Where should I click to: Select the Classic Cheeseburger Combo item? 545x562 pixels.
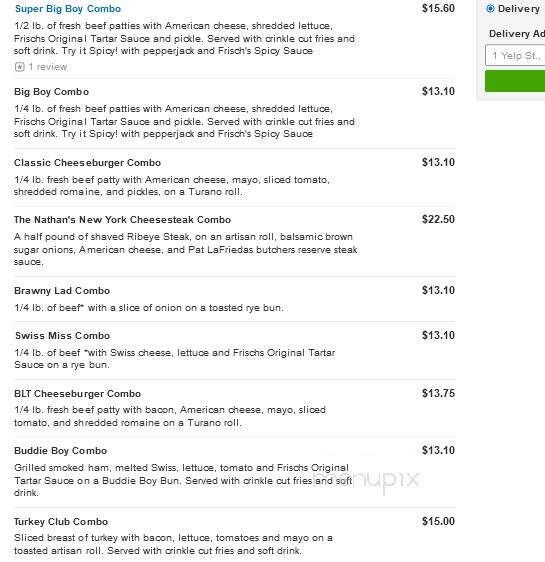[87, 163]
